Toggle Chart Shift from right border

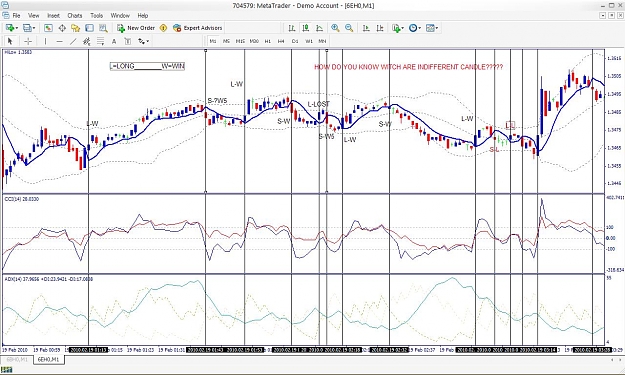point(380,28)
